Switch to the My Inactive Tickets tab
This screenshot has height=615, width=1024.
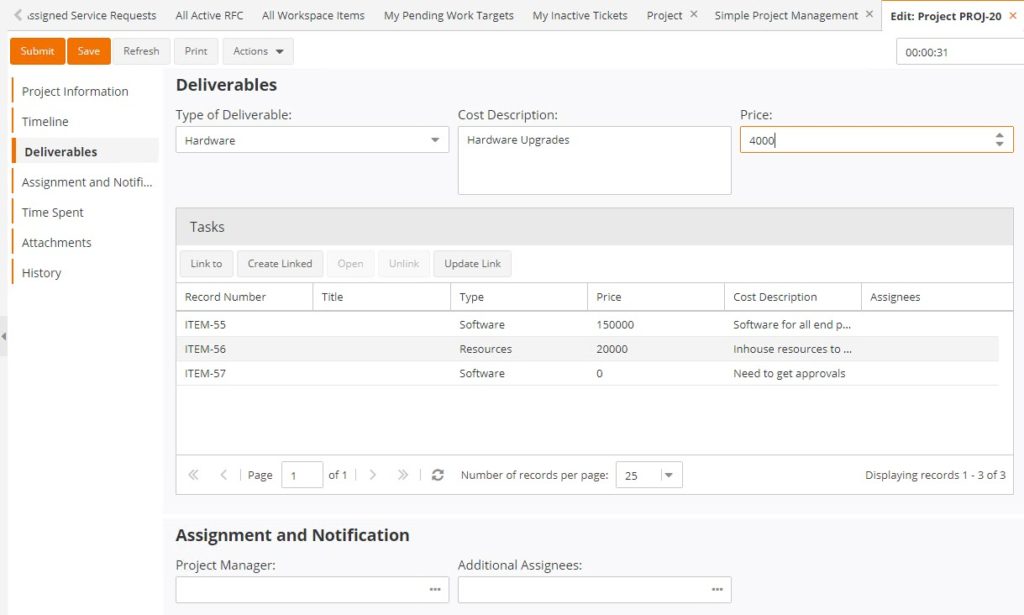pyautogui.click(x=580, y=16)
